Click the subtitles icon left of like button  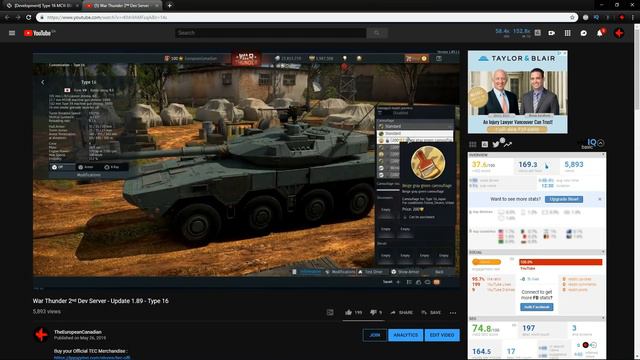(330, 312)
